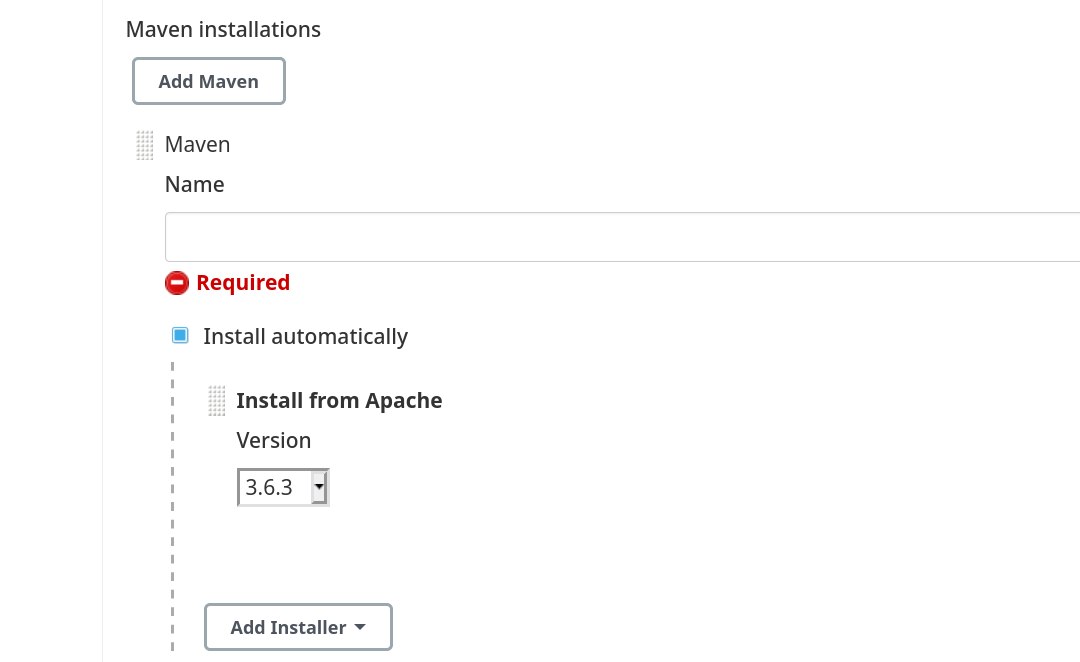Viewport: 1080px width, 662px height.
Task: Click the red Required validation message
Action: click(x=243, y=282)
